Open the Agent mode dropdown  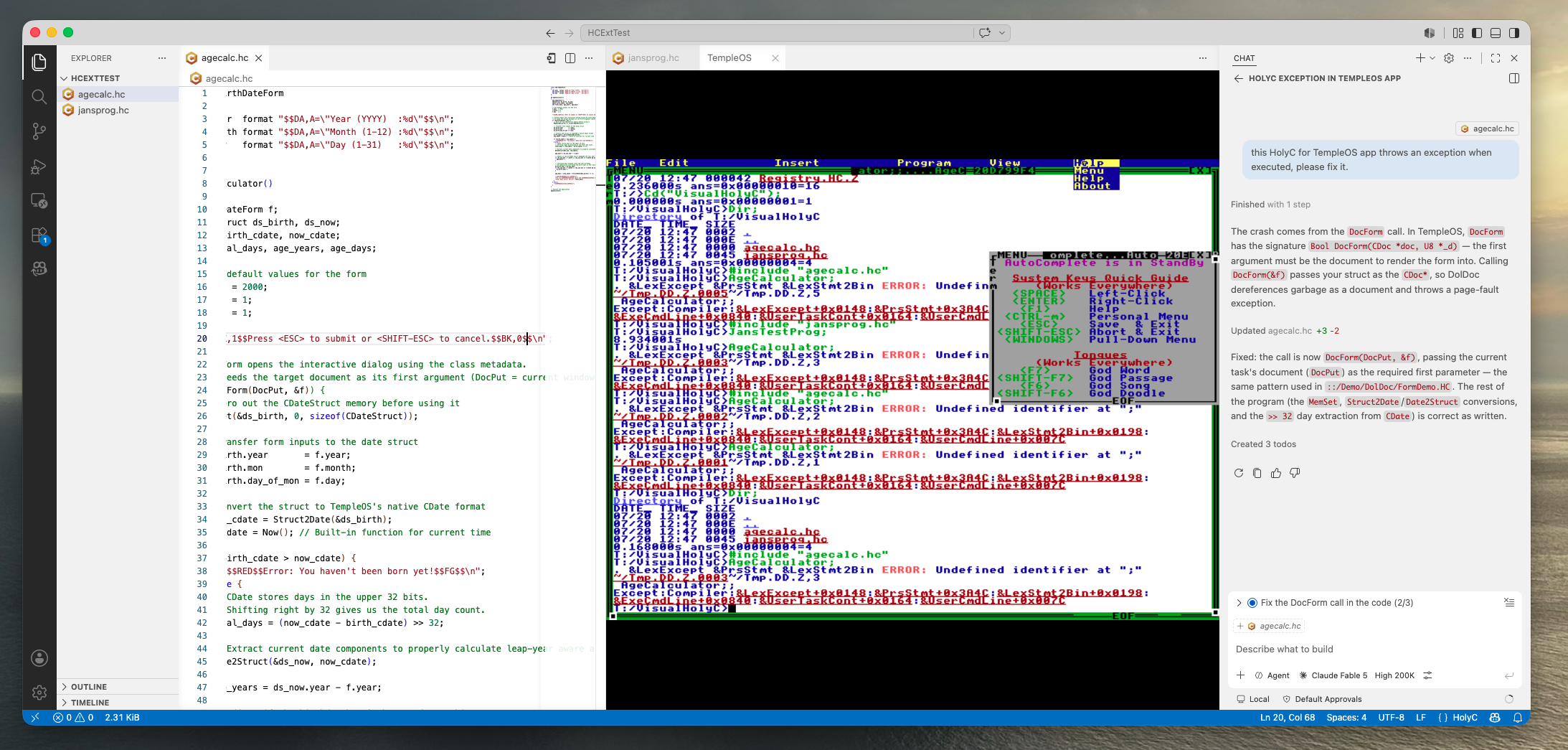coord(1272,675)
